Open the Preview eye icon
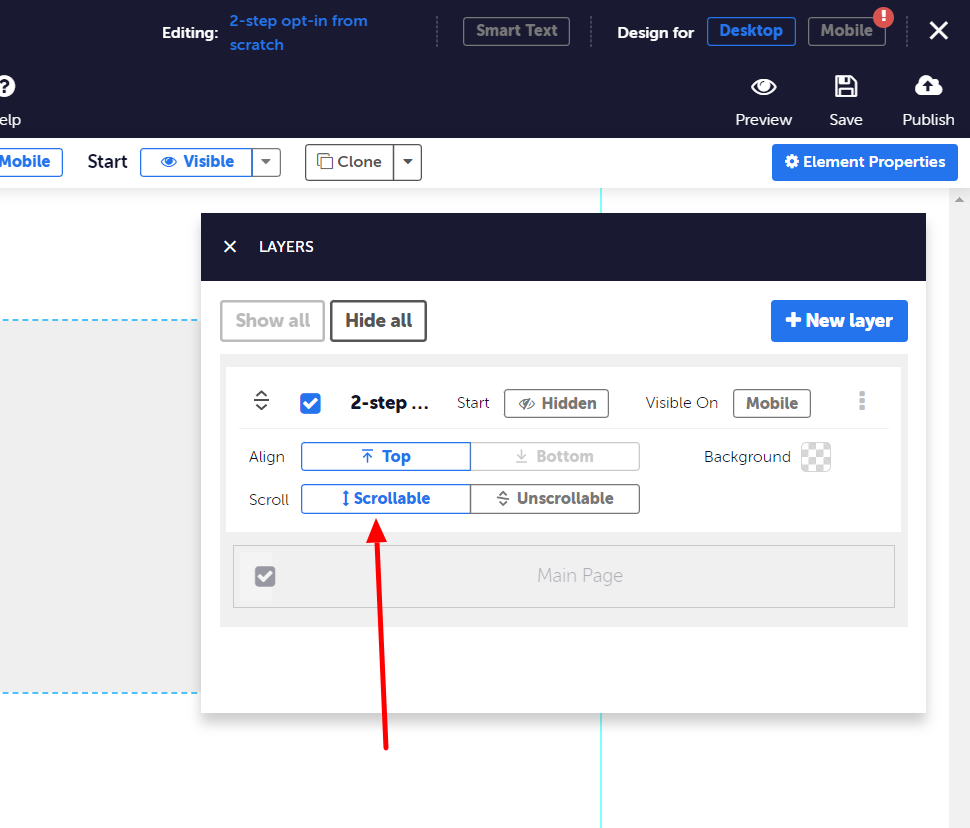Image resolution: width=970 pixels, height=828 pixels. pyautogui.click(x=763, y=87)
